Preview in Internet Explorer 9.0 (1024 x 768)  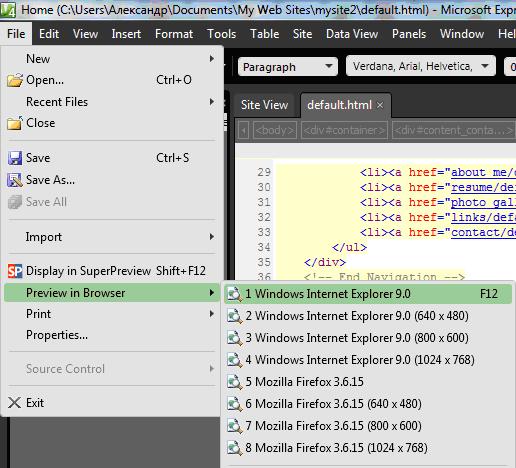(x=368, y=360)
